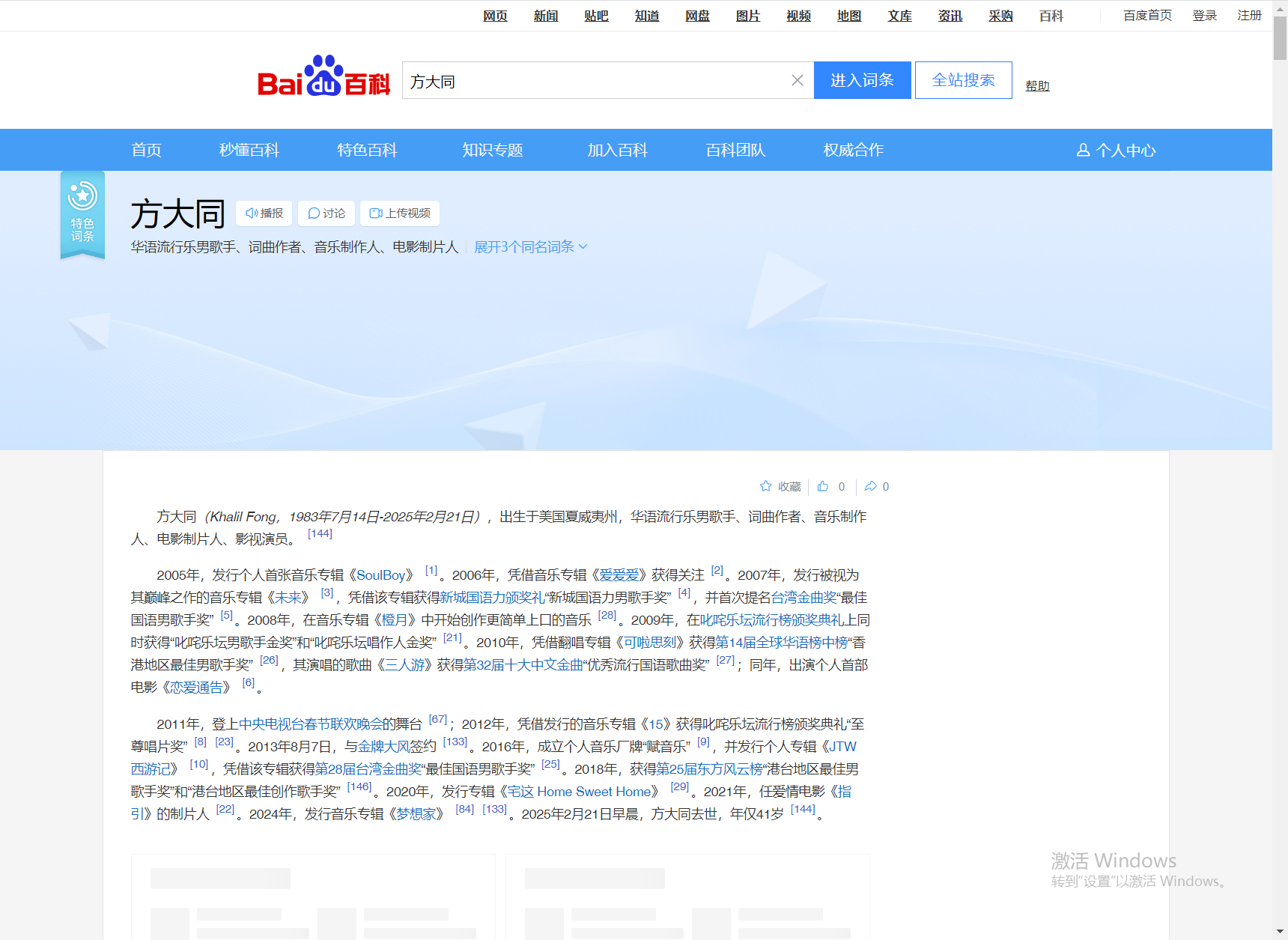Screen dimensions: 1288x940
Task: Open the 知道 top navigation link
Action: point(647,16)
